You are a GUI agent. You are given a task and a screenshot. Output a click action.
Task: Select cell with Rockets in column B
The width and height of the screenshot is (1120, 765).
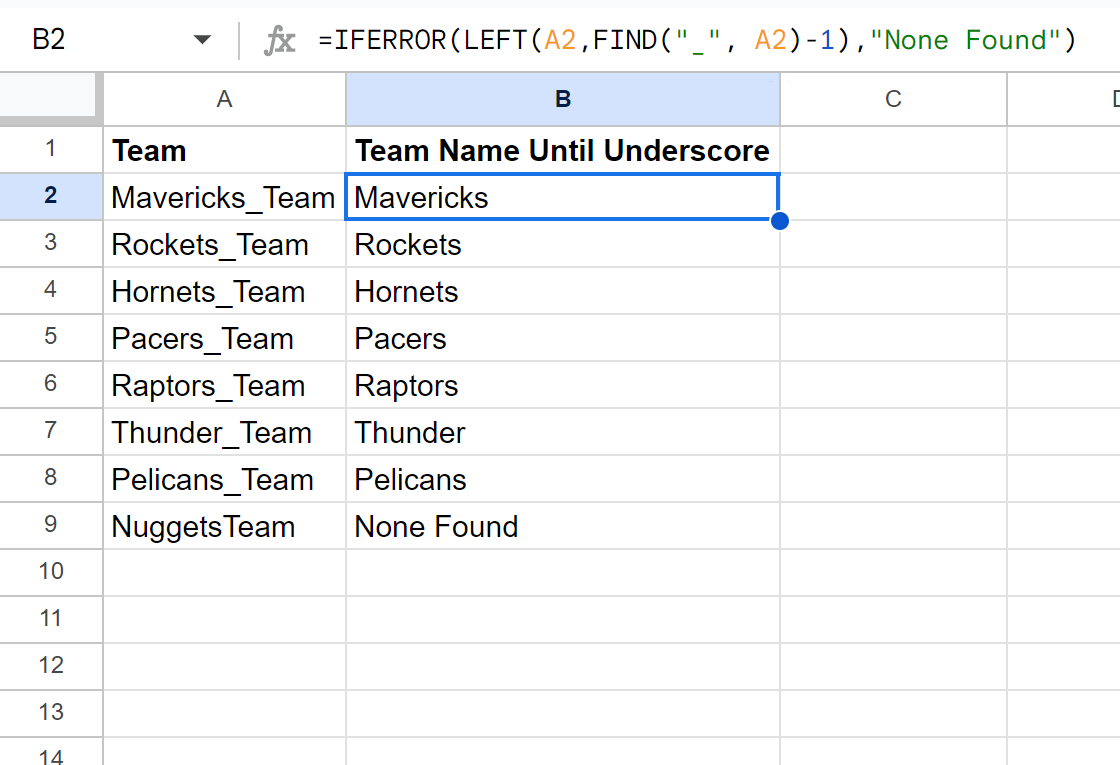(562, 245)
